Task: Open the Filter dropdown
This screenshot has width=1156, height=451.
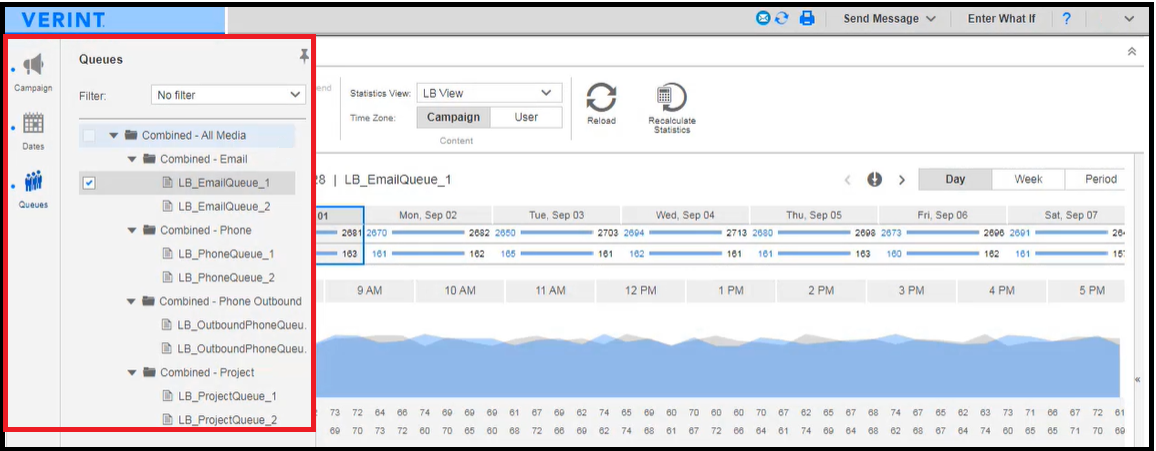Action: (x=227, y=95)
